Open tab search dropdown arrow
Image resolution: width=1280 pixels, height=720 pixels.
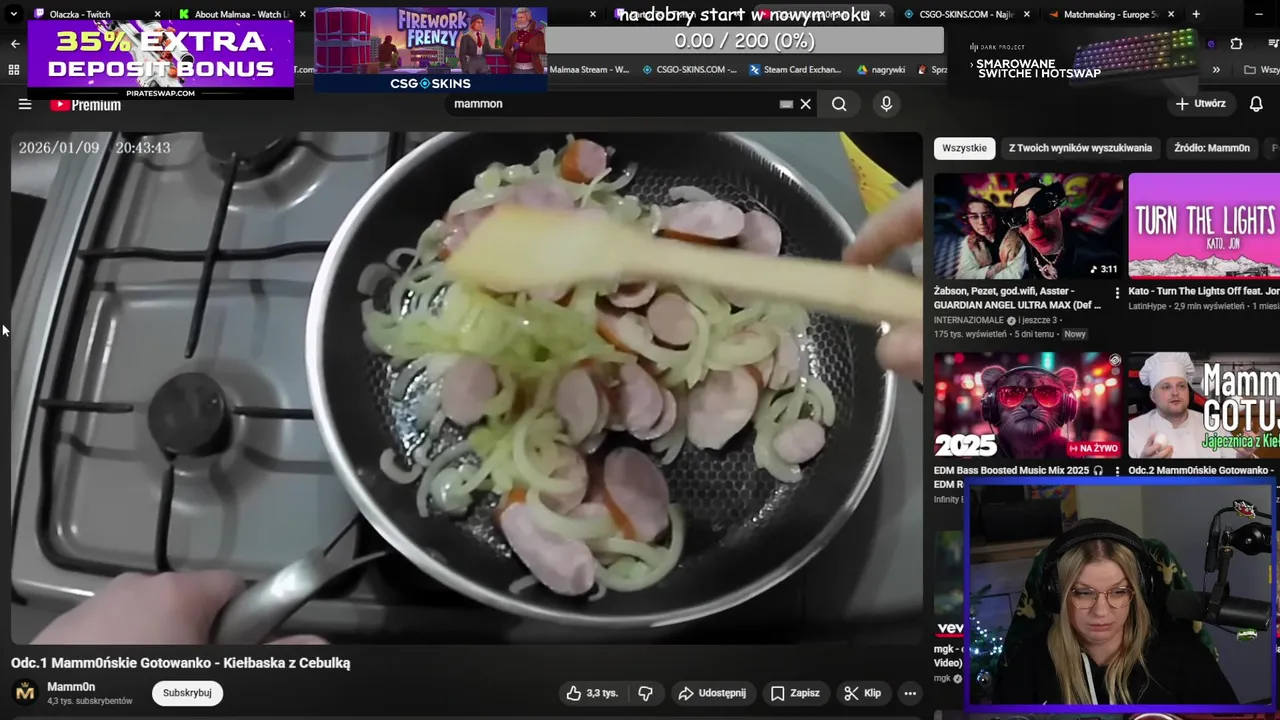coord(14,14)
